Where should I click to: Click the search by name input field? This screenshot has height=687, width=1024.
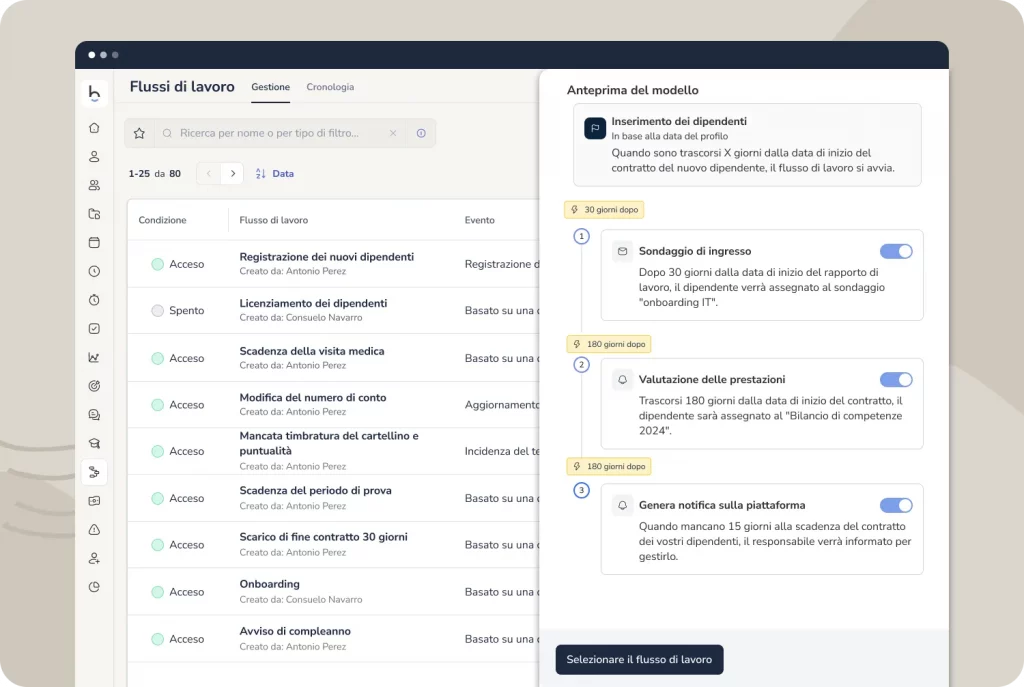[x=268, y=133]
